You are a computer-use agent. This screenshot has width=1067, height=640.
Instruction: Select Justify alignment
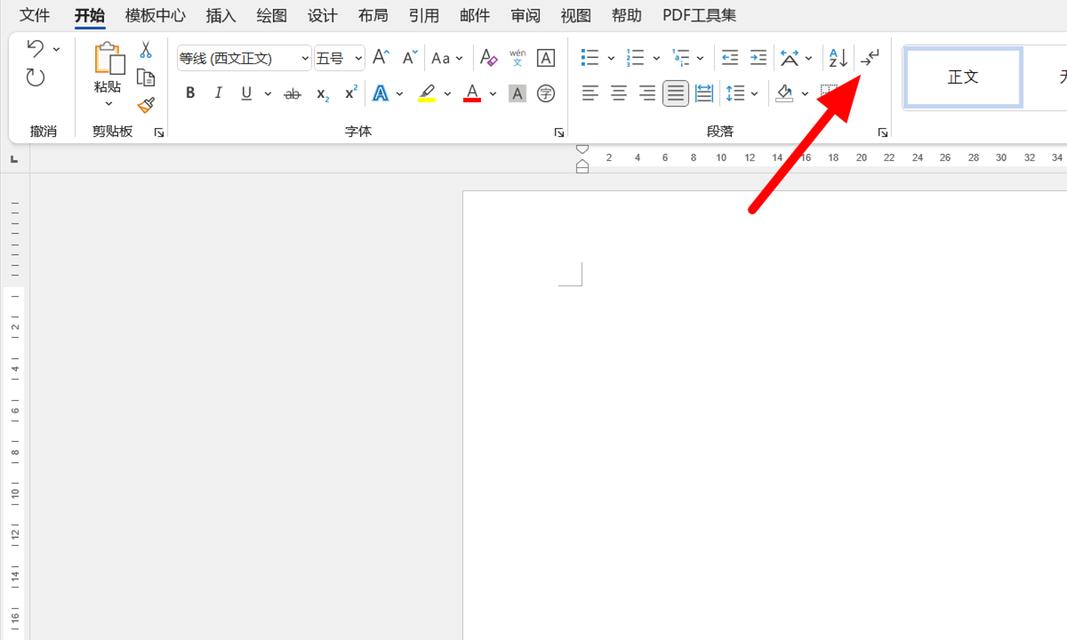pyautogui.click(x=676, y=93)
